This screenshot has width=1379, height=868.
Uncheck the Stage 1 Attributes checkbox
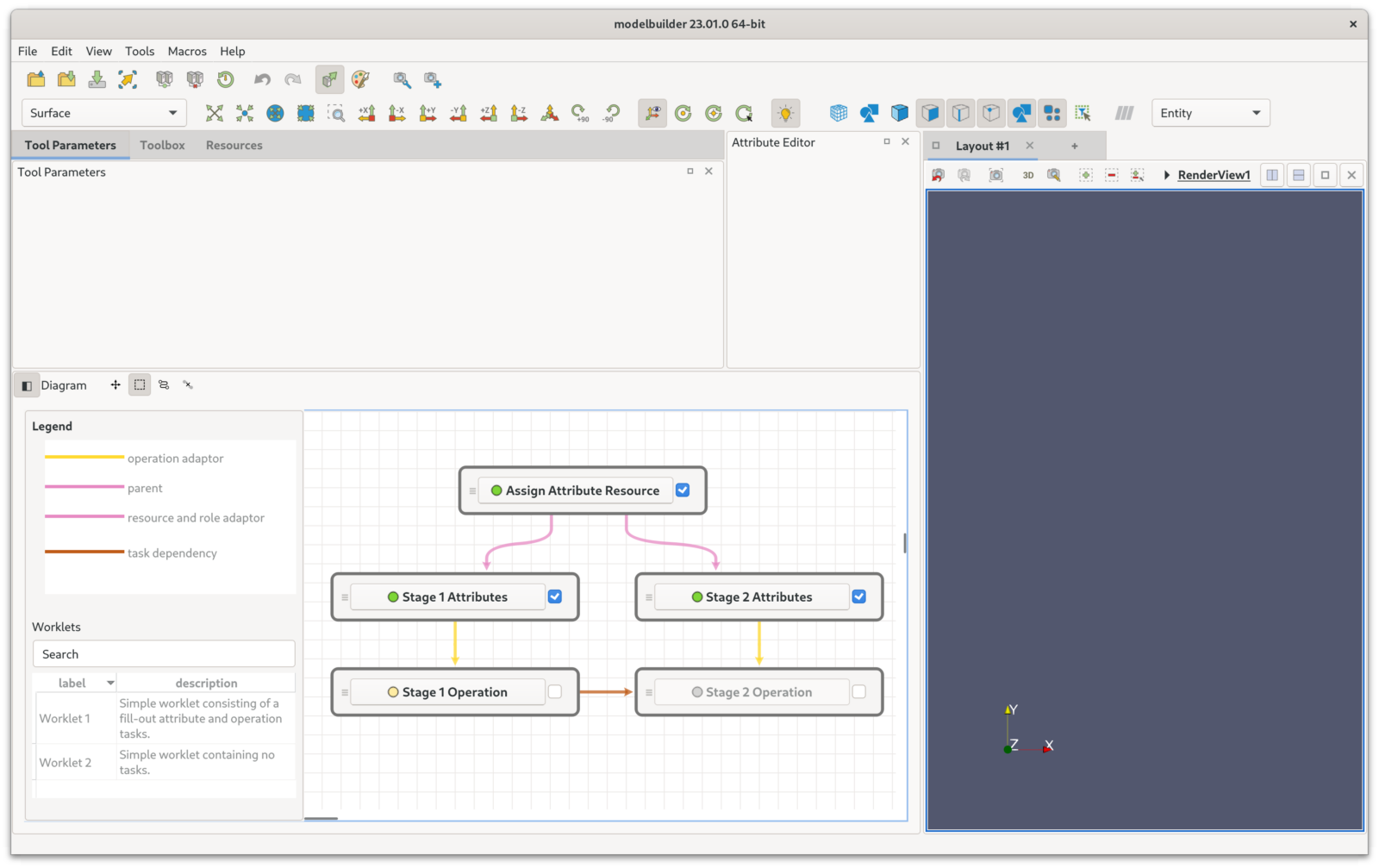pyautogui.click(x=555, y=596)
